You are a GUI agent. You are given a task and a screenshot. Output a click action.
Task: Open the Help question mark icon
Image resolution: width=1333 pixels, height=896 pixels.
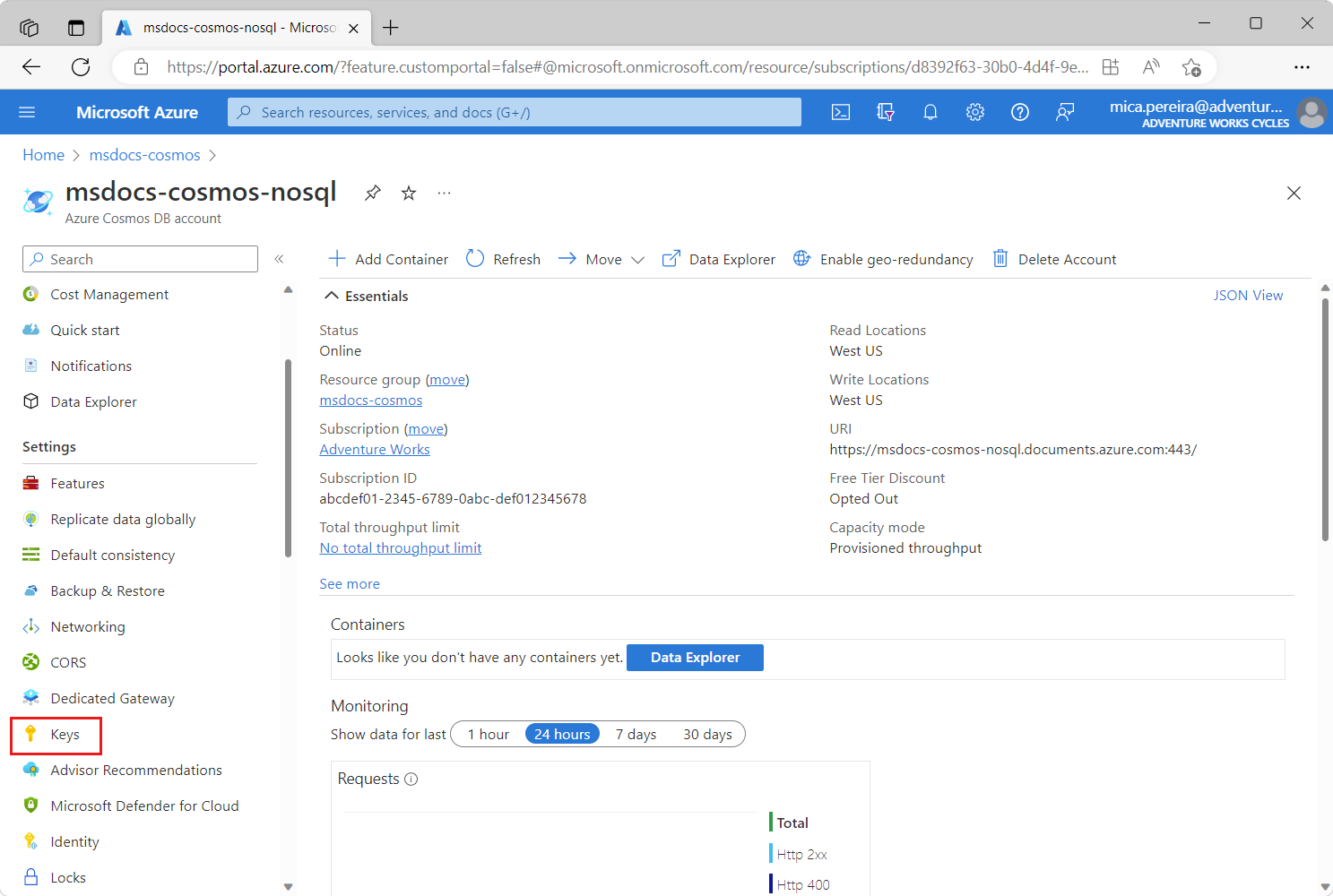click(x=1020, y=112)
